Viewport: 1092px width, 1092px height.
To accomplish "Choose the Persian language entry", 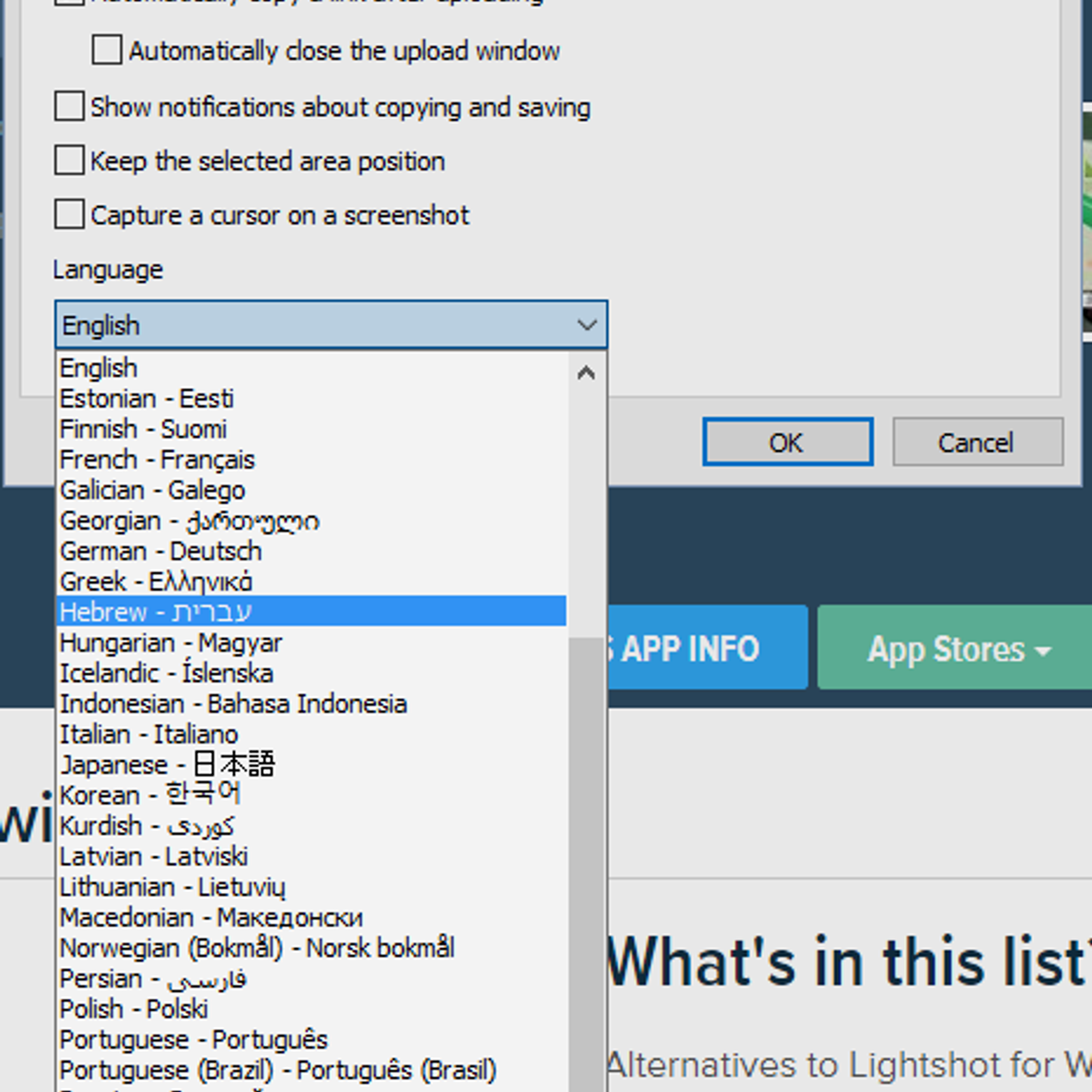I will [x=311, y=979].
